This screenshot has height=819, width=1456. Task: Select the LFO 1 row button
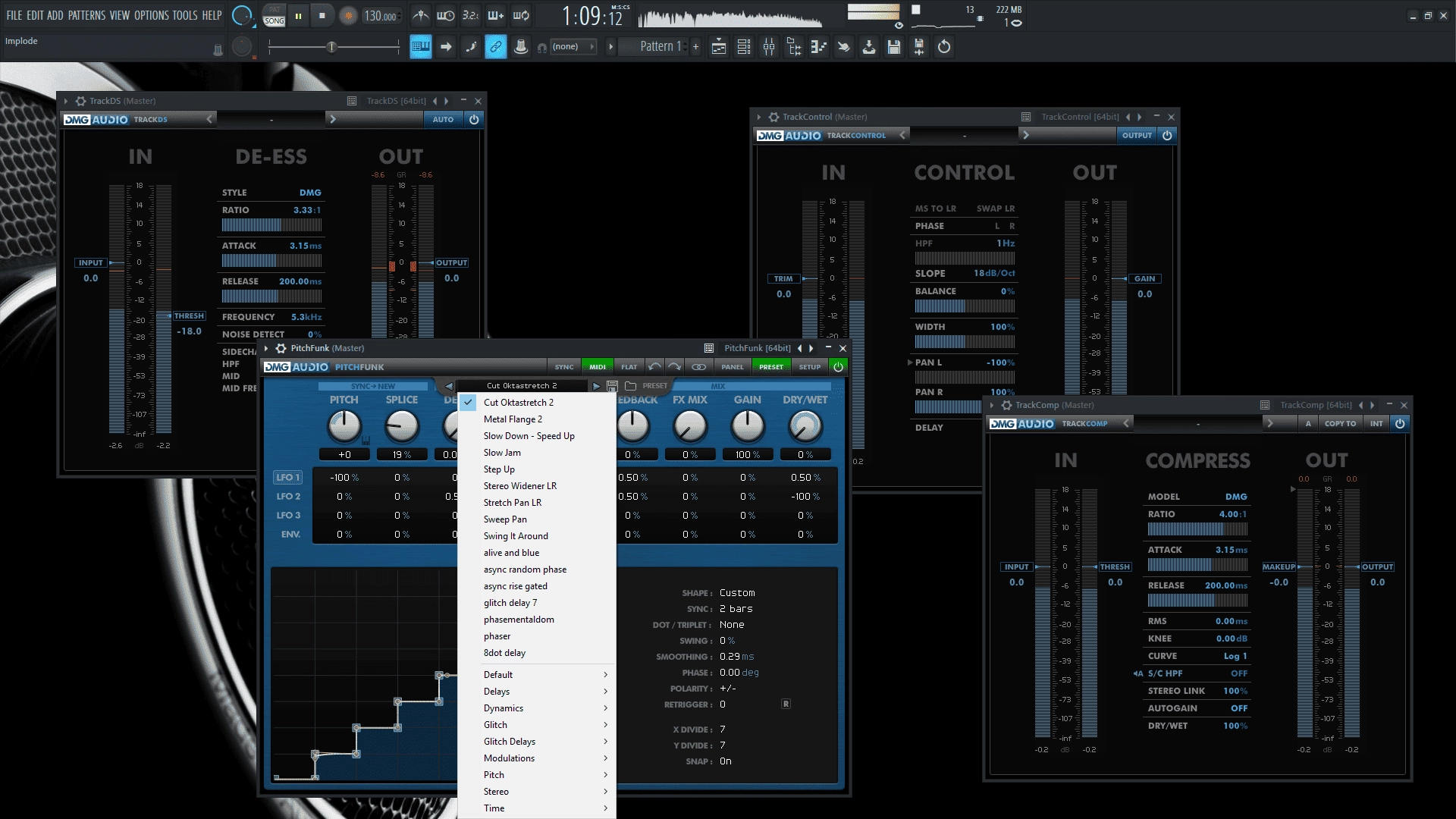[288, 478]
